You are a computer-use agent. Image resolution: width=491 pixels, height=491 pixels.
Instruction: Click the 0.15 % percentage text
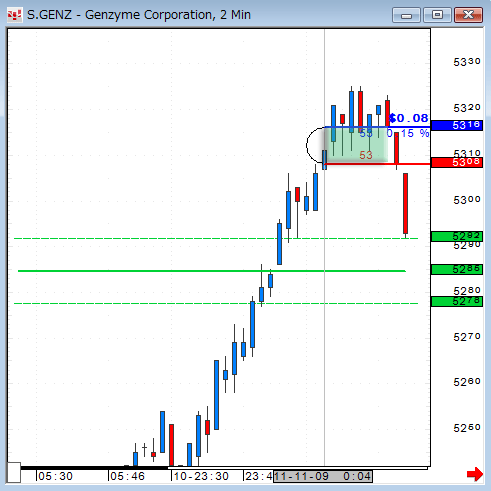coord(408,133)
